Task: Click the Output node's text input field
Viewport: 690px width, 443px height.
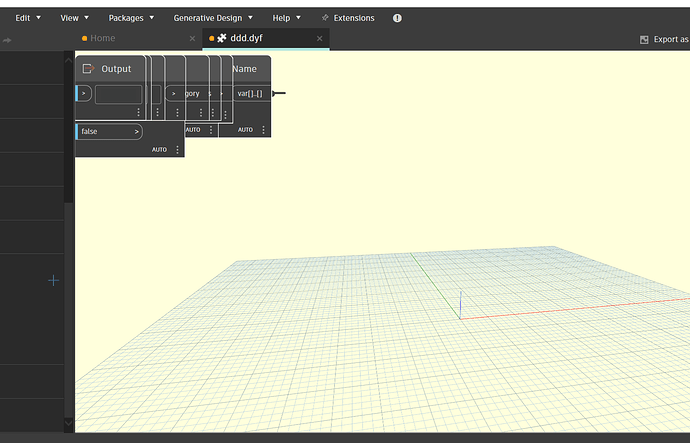Action: pos(118,94)
